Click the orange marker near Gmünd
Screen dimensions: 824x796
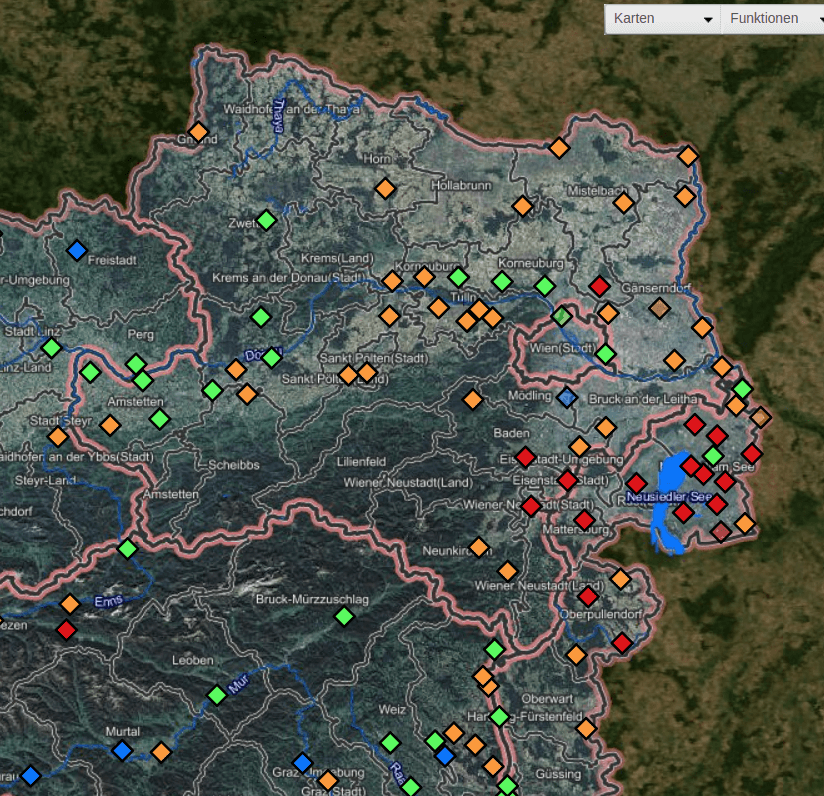201,130
